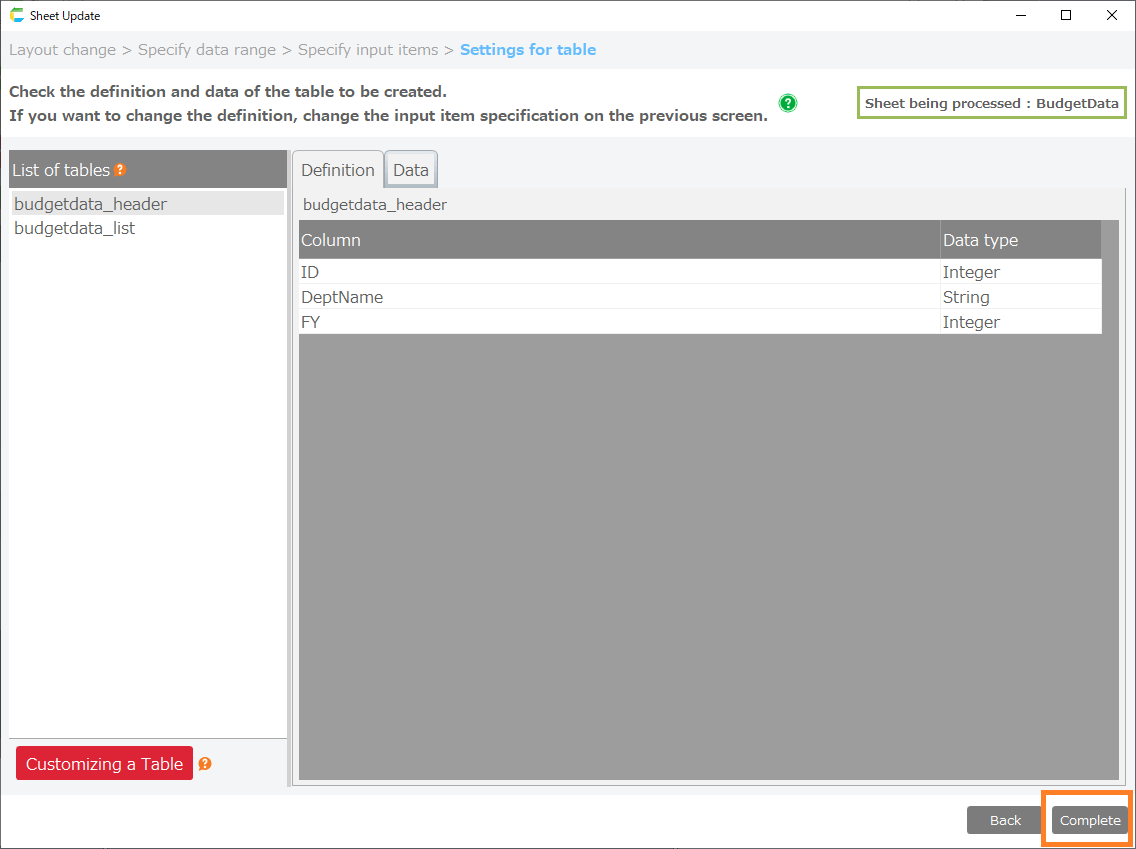This screenshot has width=1136, height=849.
Task: Click the Column header in definition grid
Action: [331, 240]
